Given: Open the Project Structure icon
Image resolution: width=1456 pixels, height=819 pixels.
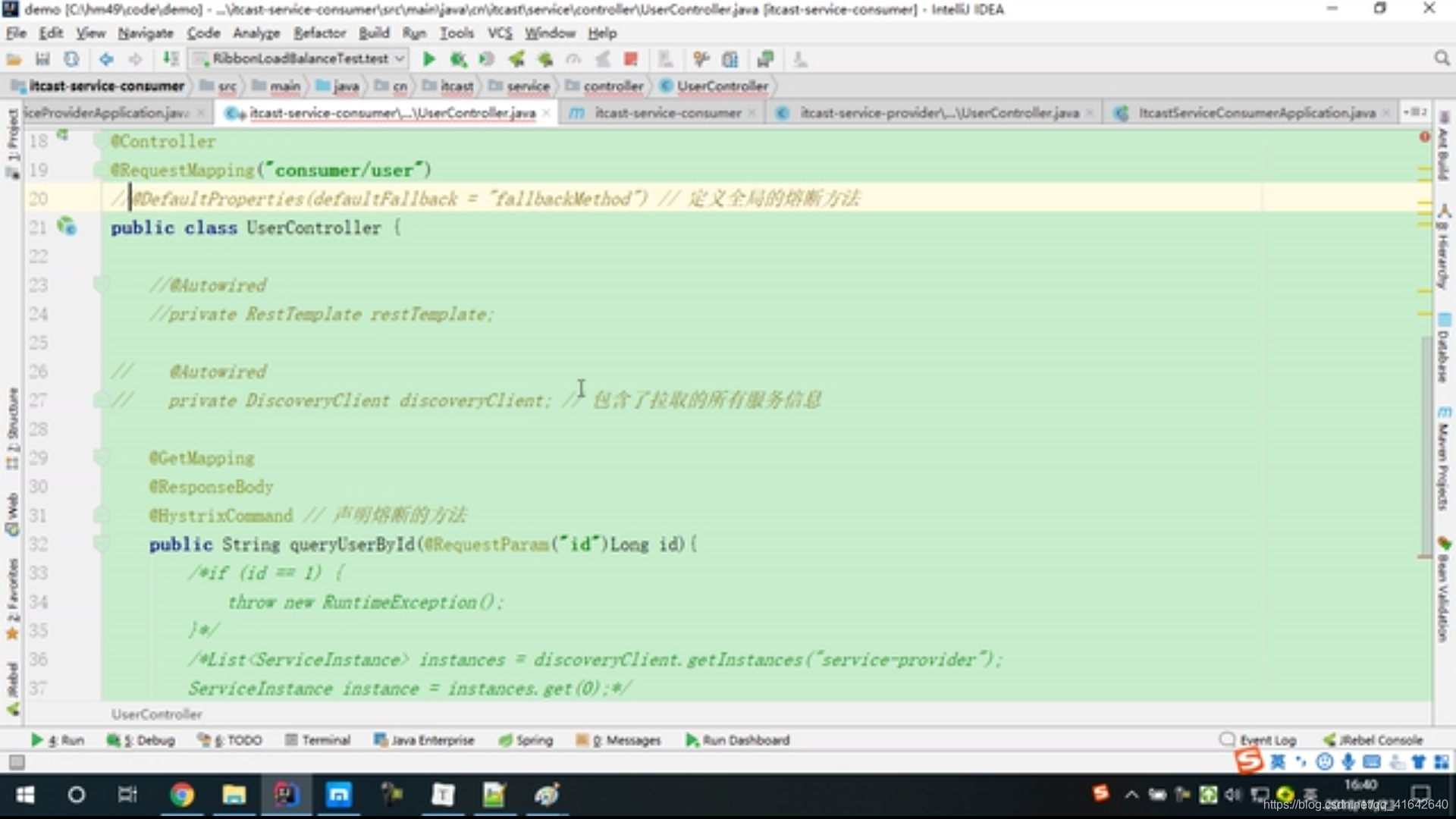Looking at the screenshot, I should (x=730, y=59).
